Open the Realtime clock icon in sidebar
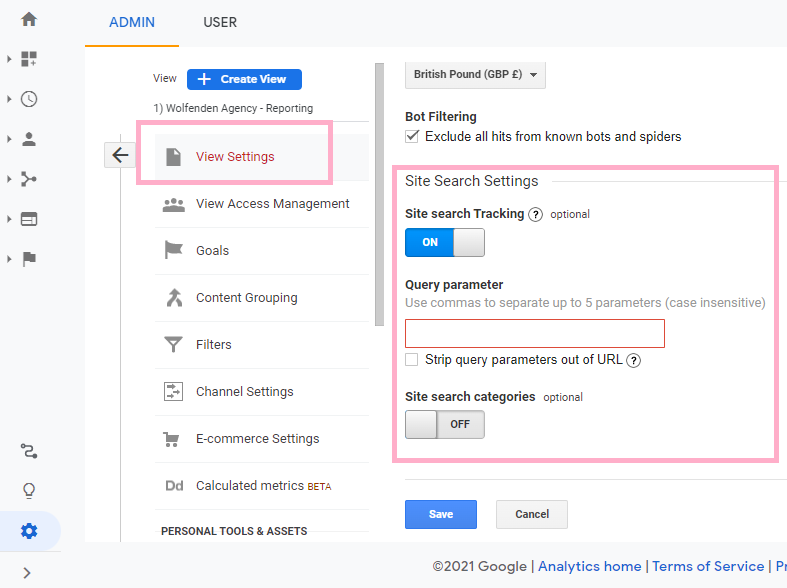 click(29, 99)
